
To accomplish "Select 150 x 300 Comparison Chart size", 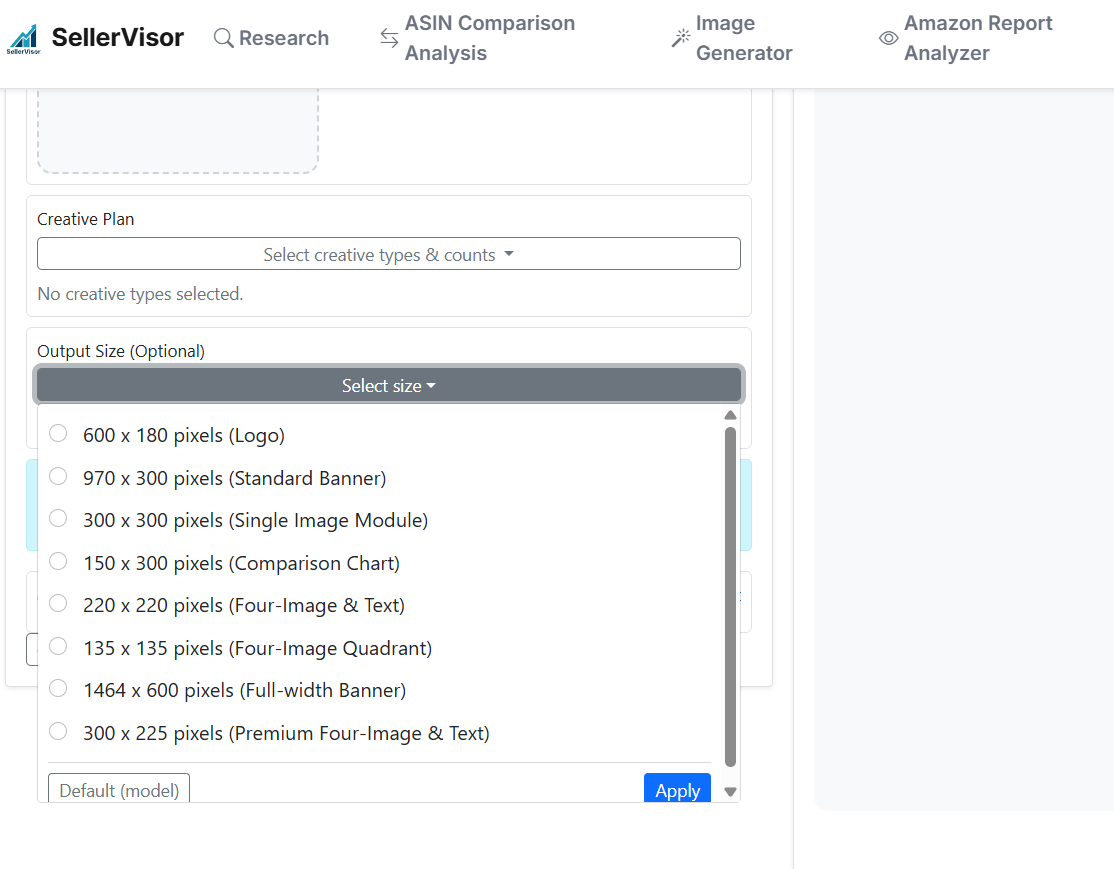I will point(58,561).
